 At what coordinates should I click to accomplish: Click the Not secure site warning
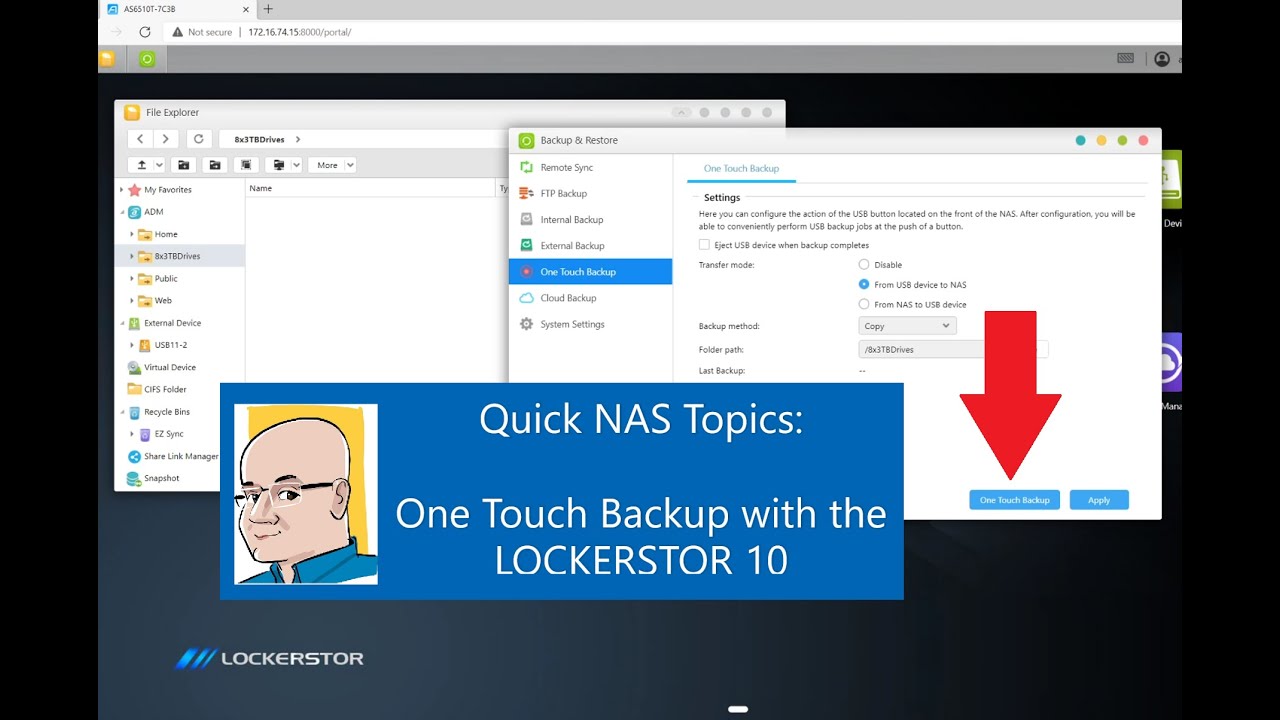(202, 32)
